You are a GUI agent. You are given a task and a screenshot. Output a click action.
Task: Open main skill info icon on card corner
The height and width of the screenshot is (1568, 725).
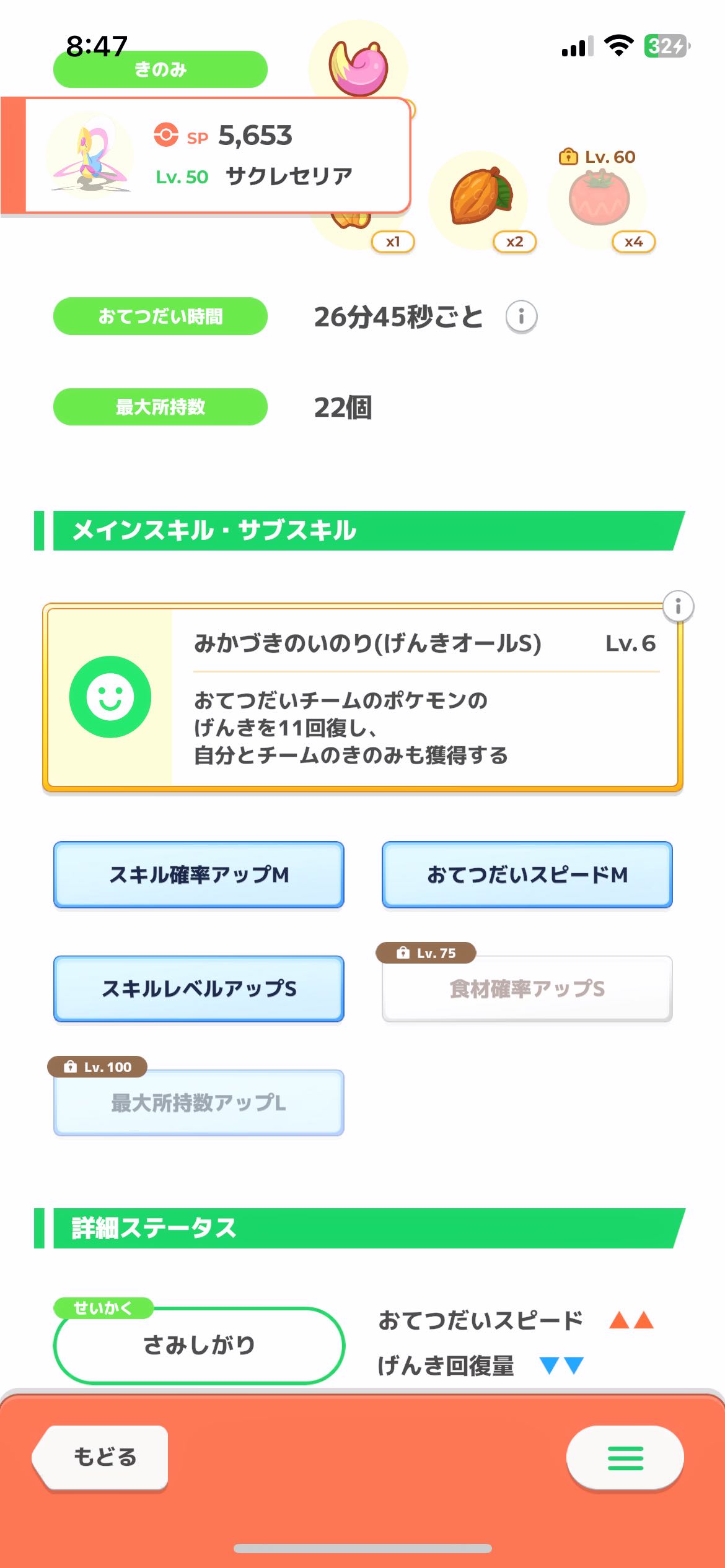[678, 606]
